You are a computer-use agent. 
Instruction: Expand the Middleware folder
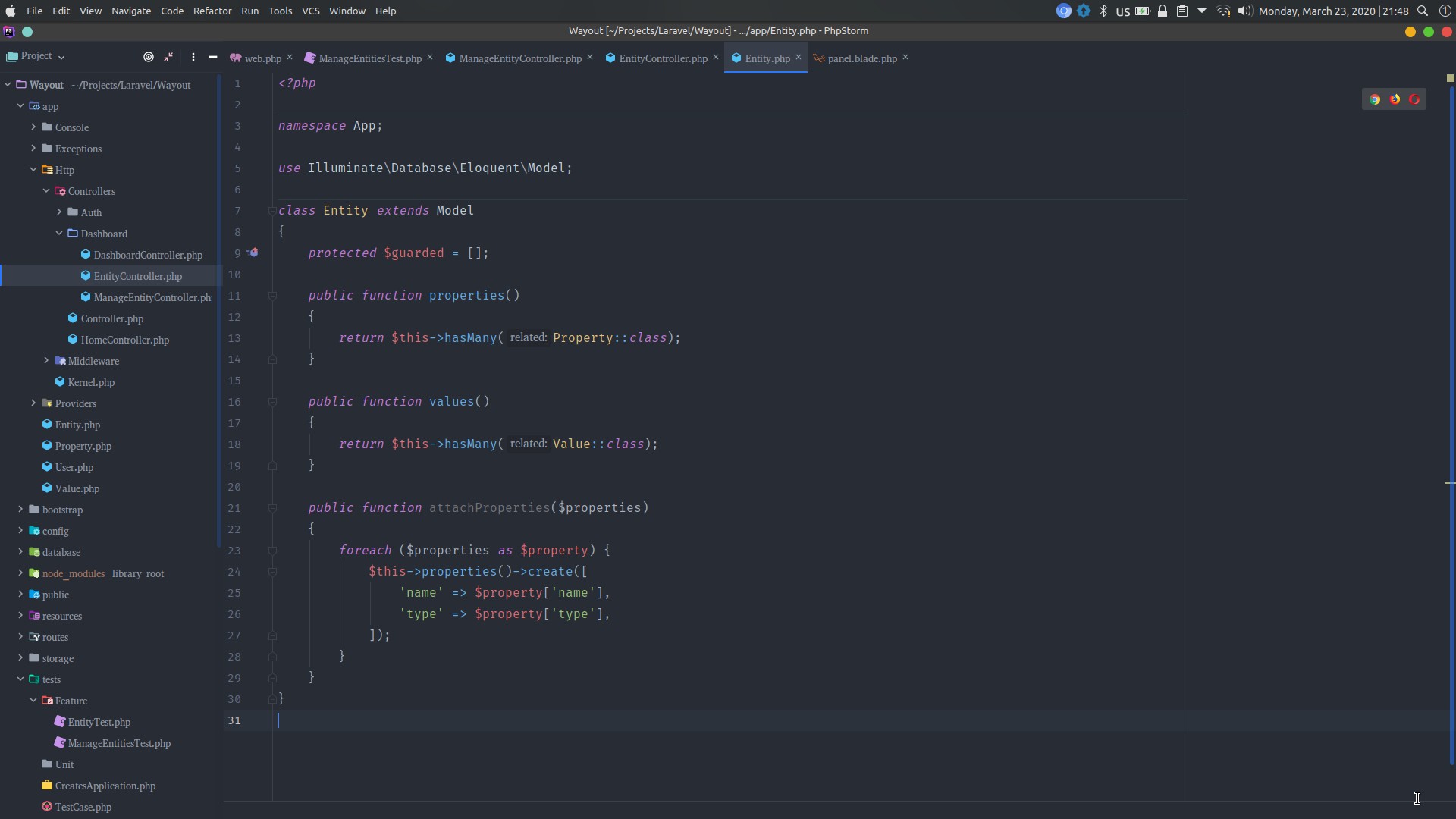pyautogui.click(x=46, y=361)
